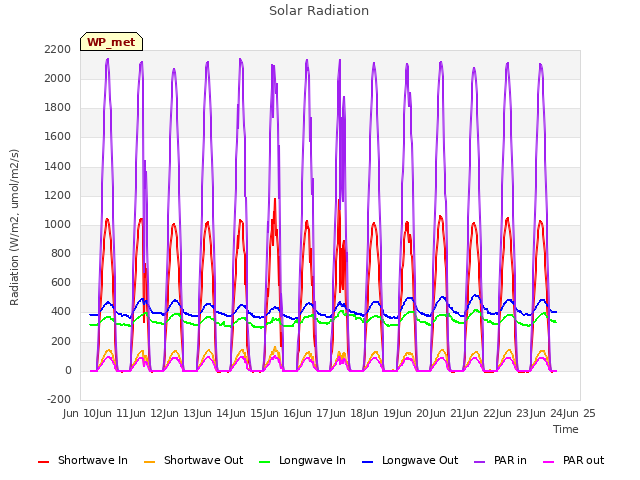
Task: Click the 1000 y-axis tick label
Action: (x=58, y=224)
